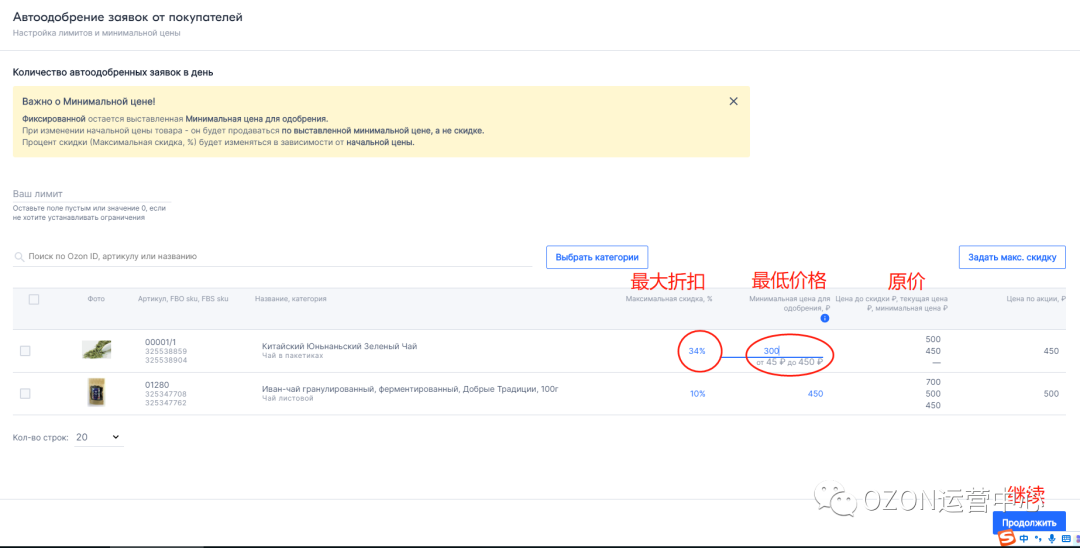Focus the Ваш лимит input field

pos(92,194)
